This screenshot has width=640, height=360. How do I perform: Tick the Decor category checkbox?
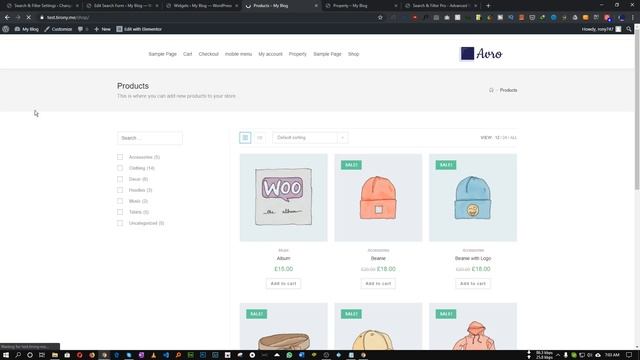click(x=120, y=179)
